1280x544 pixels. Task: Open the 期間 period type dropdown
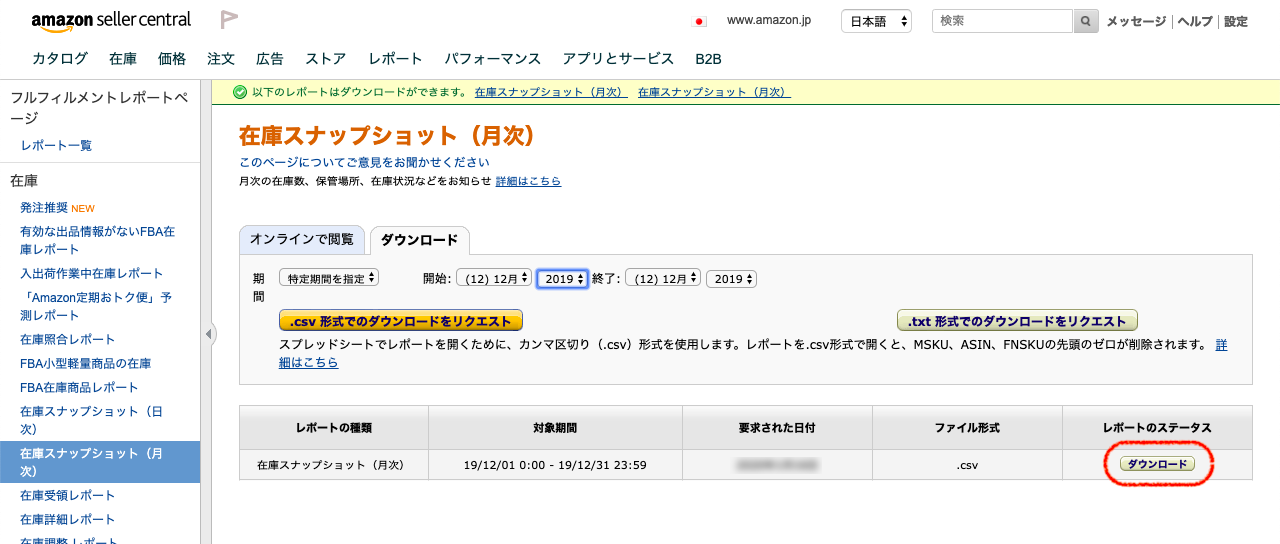coord(329,278)
